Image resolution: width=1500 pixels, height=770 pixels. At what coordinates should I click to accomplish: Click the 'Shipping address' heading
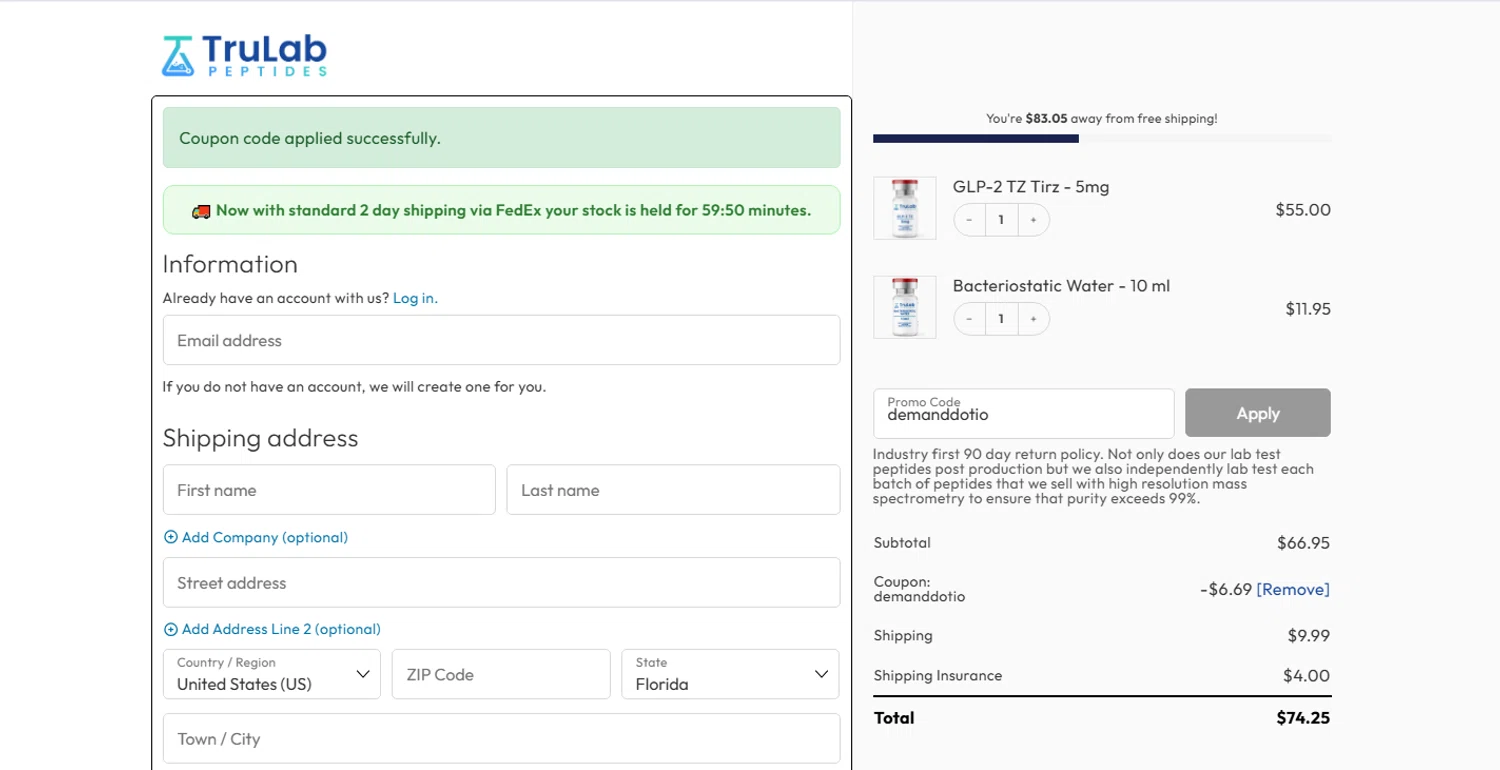pyautogui.click(x=260, y=438)
